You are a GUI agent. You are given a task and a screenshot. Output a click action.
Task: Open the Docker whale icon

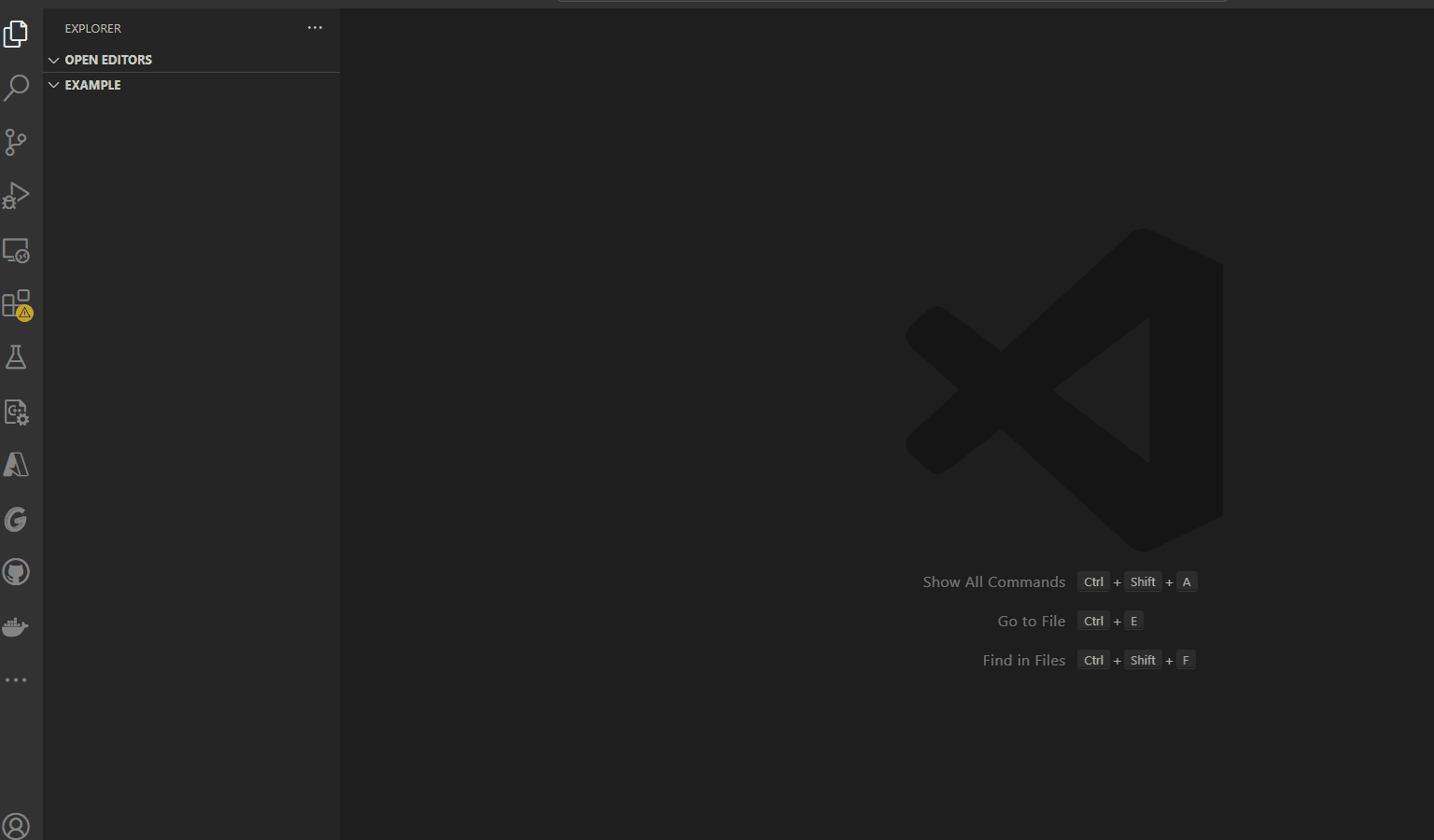[16, 626]
